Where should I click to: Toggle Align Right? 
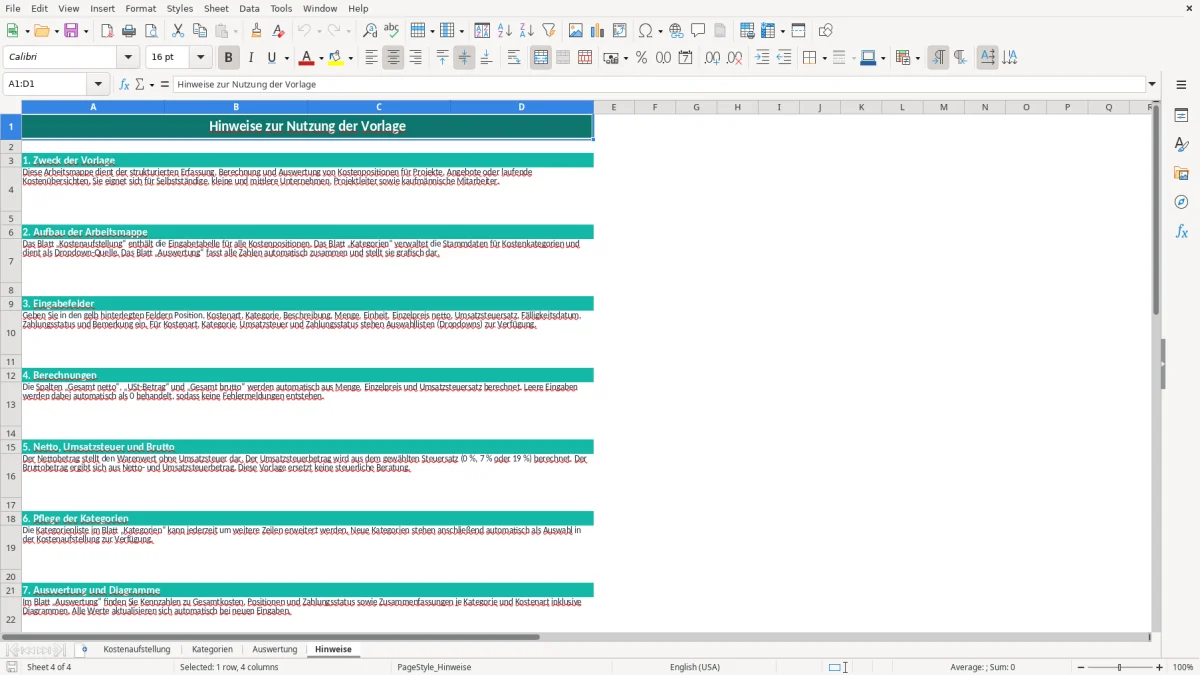pos(416,58)
